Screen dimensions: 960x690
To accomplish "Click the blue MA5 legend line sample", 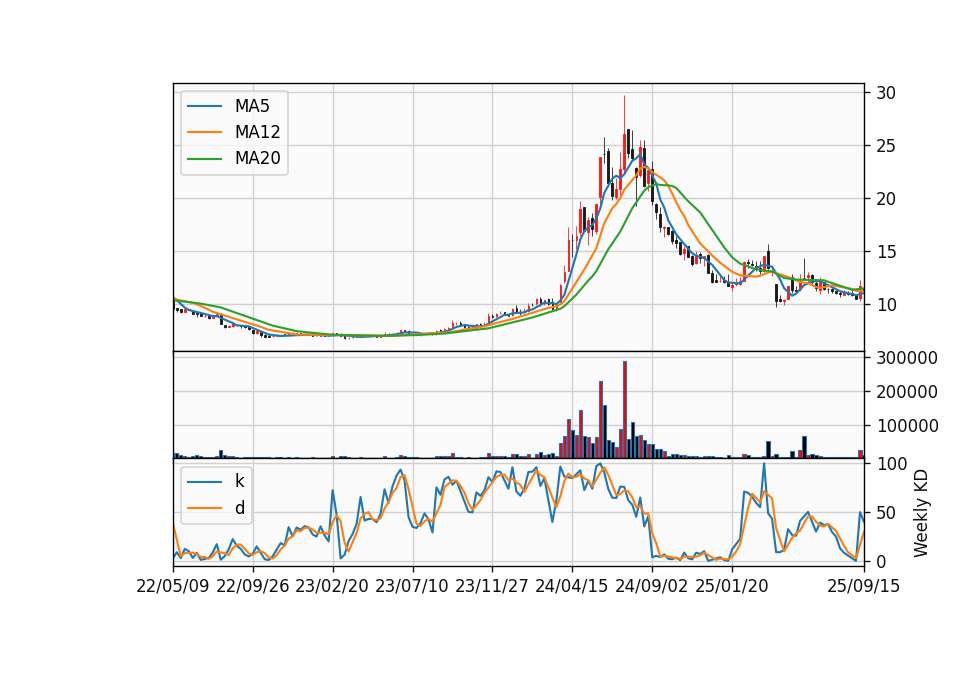I will [204, 106].
